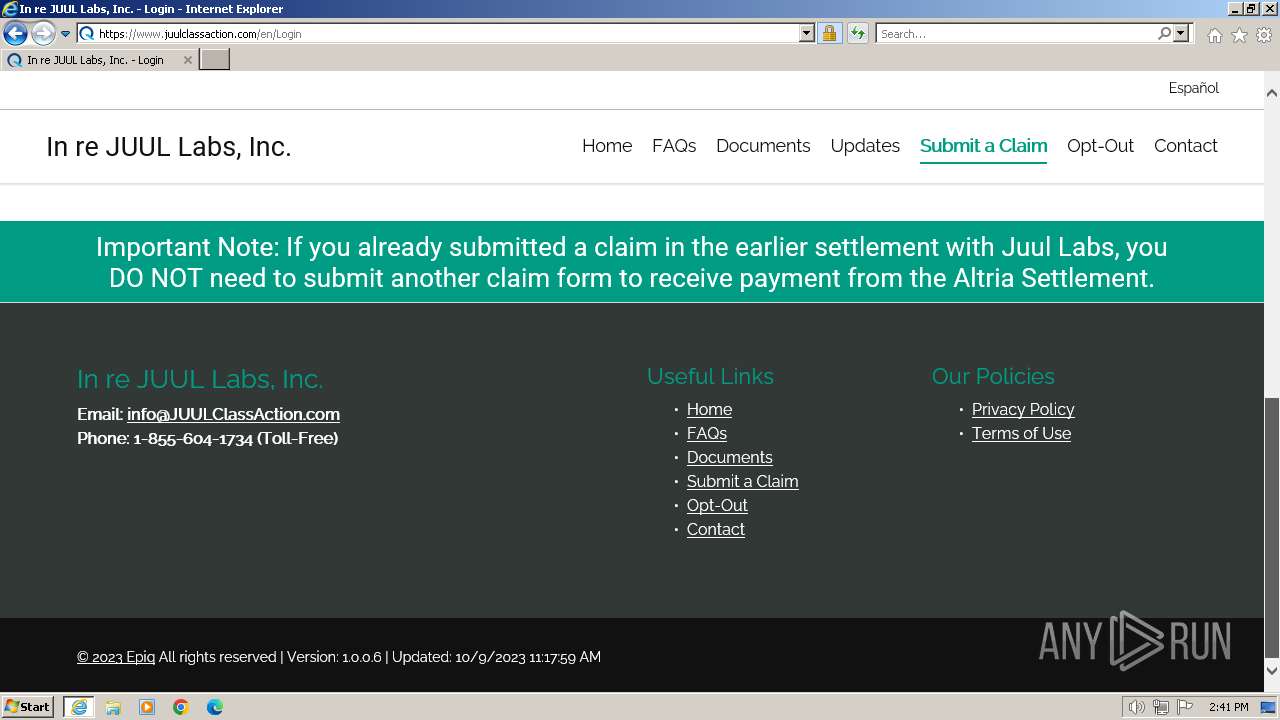1280x720 pixels.
Task: Open the Terms of Use link
Action: pos(1021,433)
